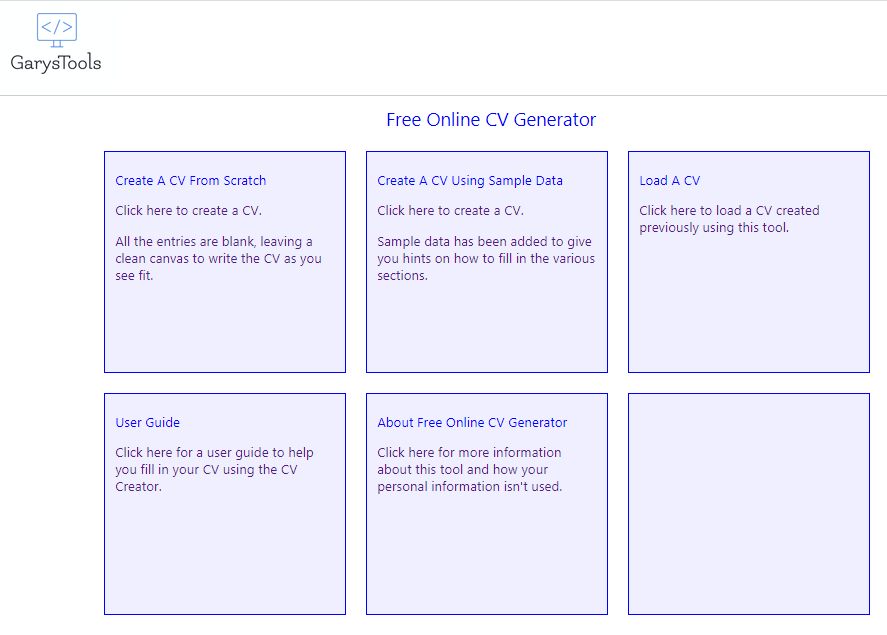This screenshot has height=635, width=887.
Task: Open About Free Online CV Generator
Action: pos(472,422)
